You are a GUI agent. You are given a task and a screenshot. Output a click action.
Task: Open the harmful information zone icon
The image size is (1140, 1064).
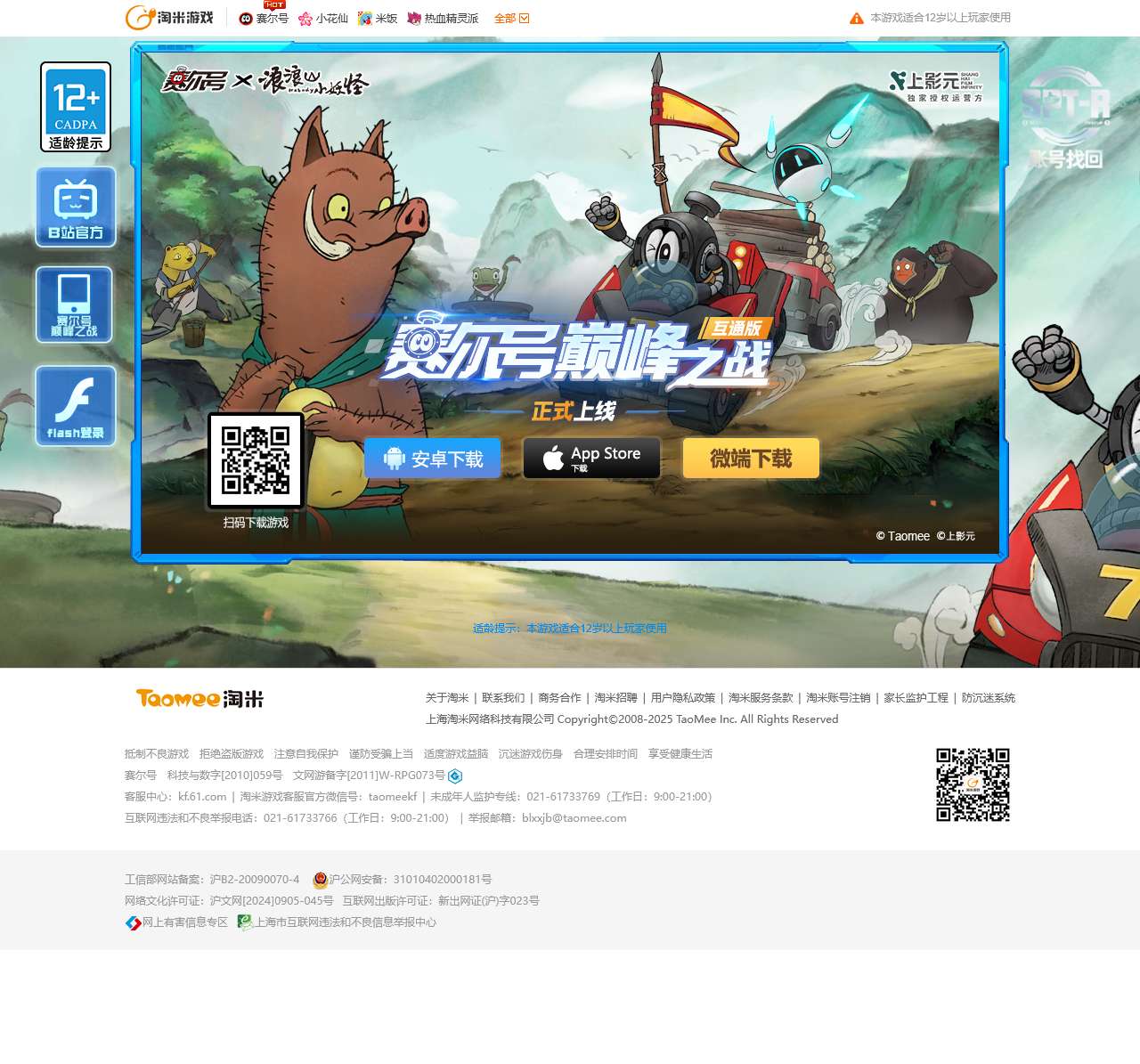click(134, 922)
